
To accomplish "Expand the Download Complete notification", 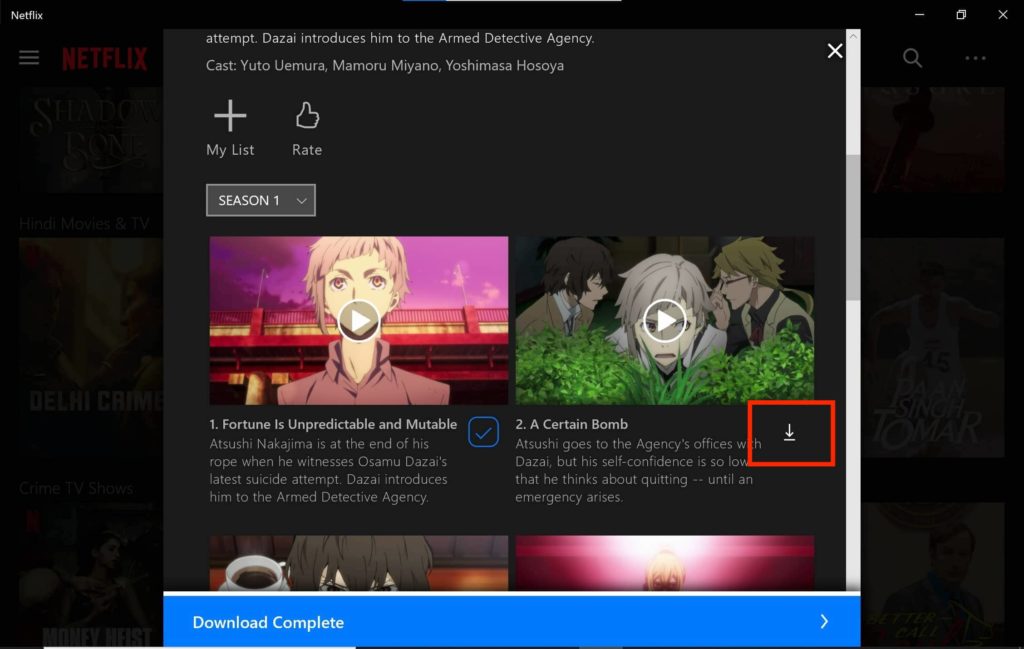I will (823, 622).
